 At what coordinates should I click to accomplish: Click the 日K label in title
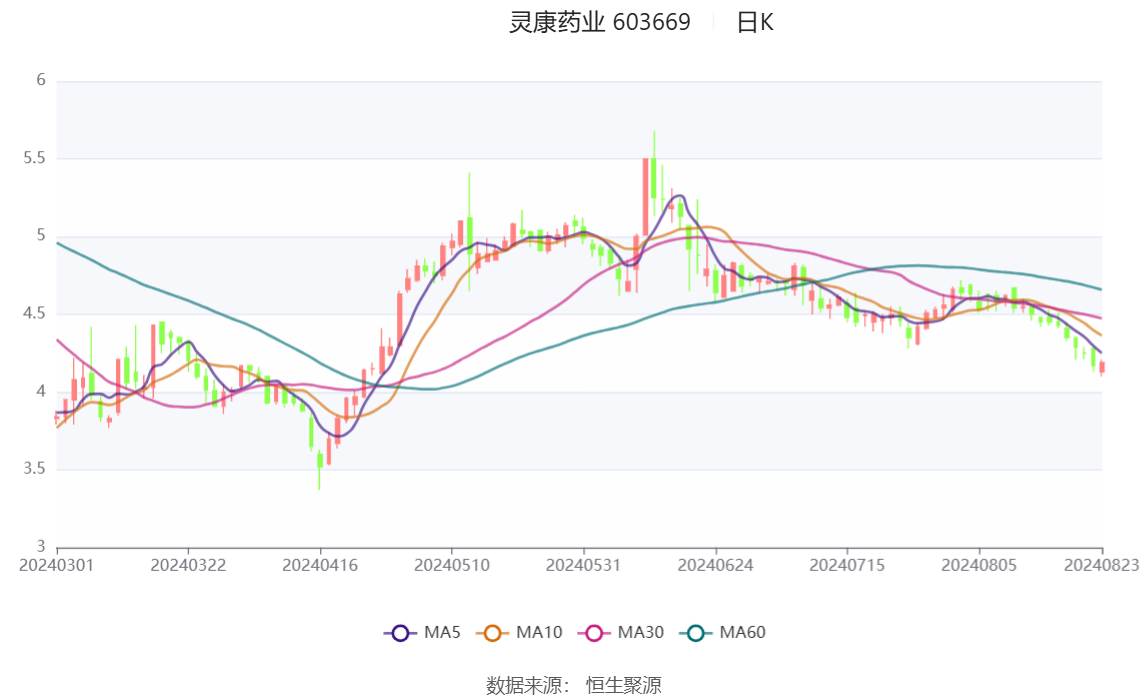coord(755,22)
